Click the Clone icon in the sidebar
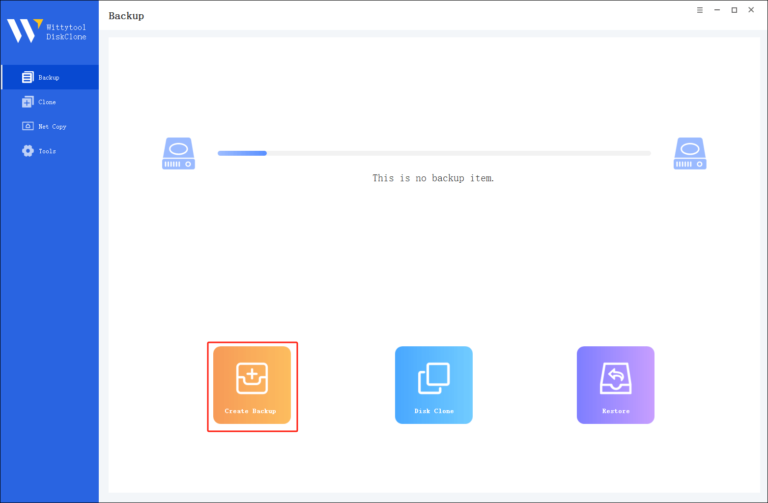768x503 pixels. (27, 102)
